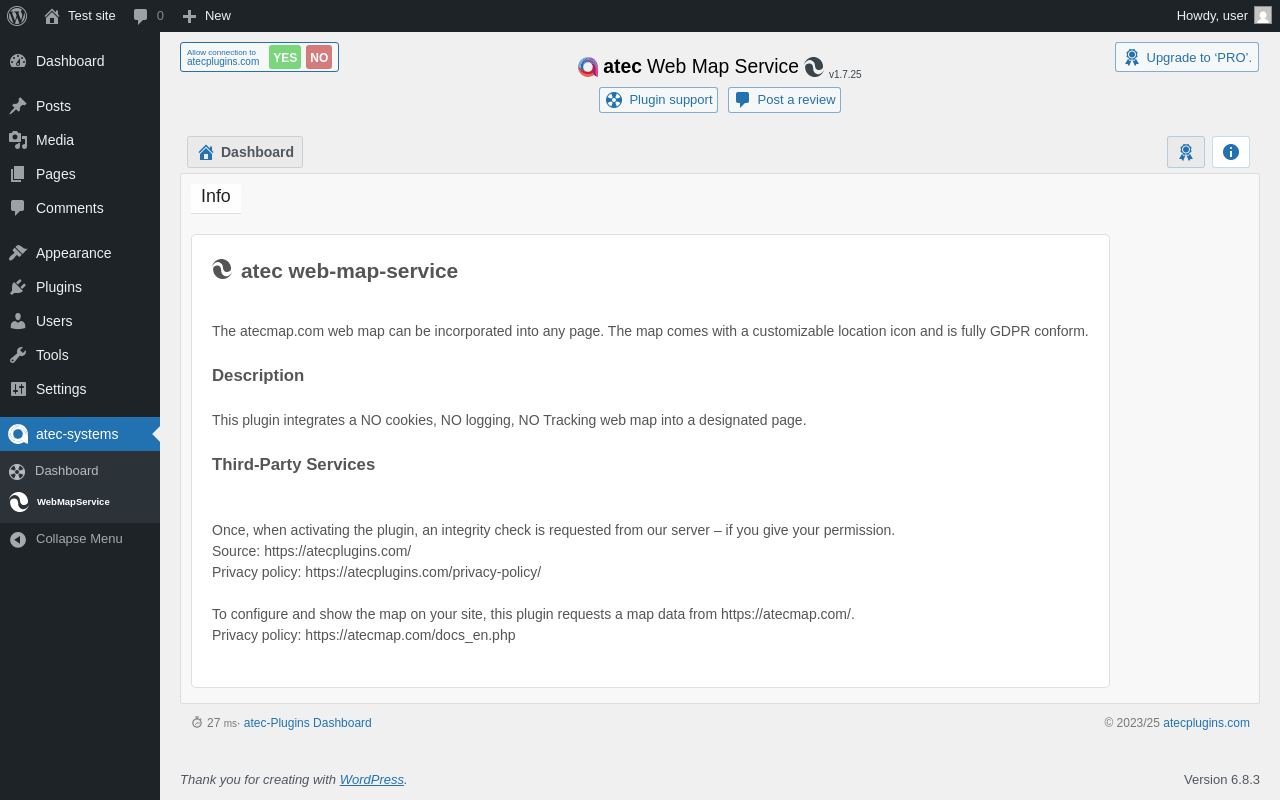
Task: Click the Upgrade to 'PRO' button
Action: pyautogui.click(x=1186, y=57)
